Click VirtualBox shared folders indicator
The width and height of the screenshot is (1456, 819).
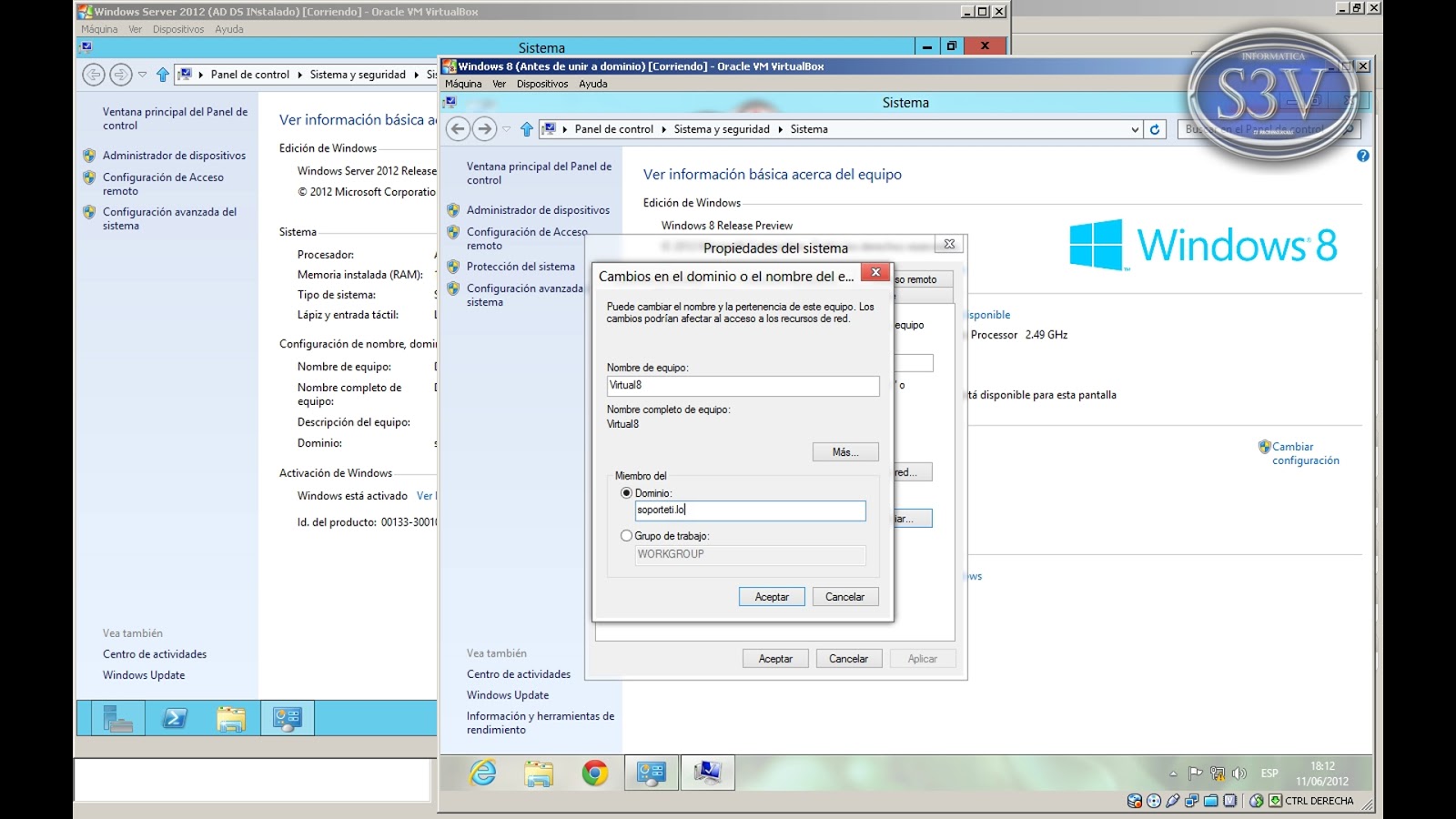click(1210, 801)
